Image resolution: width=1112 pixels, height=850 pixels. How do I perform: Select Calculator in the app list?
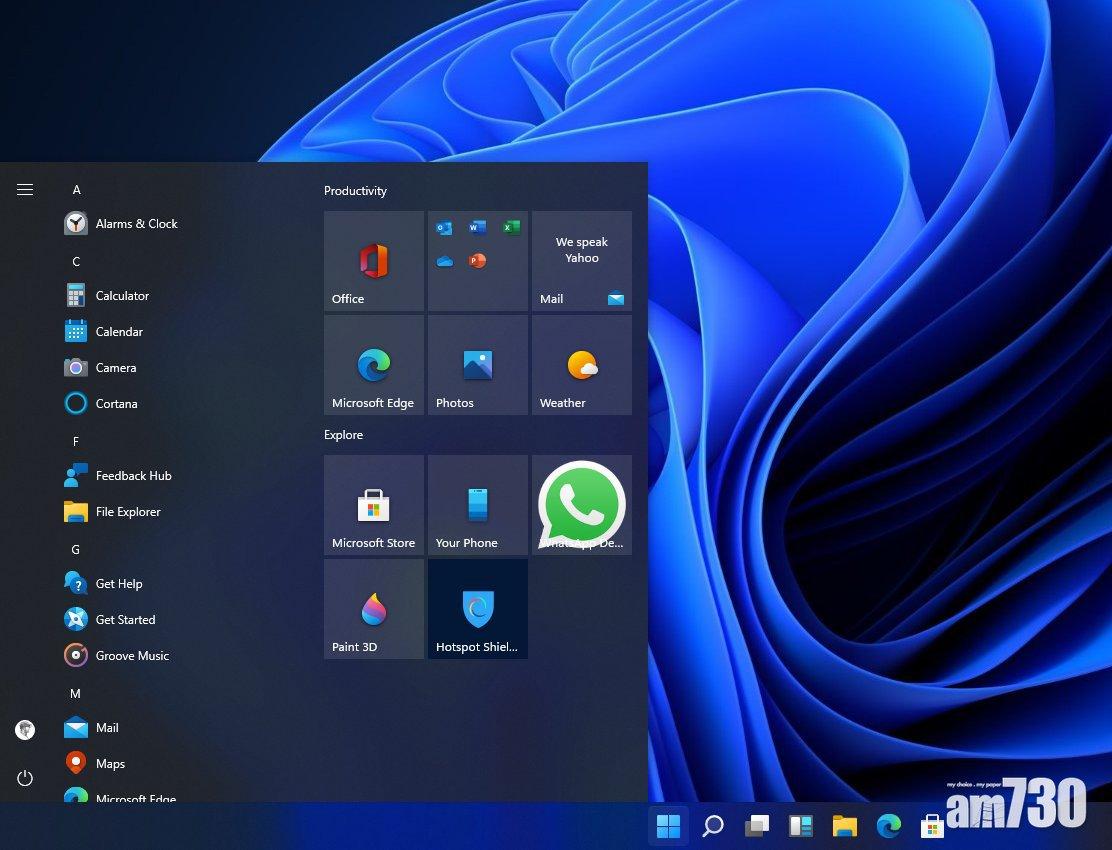coord(122,296)
